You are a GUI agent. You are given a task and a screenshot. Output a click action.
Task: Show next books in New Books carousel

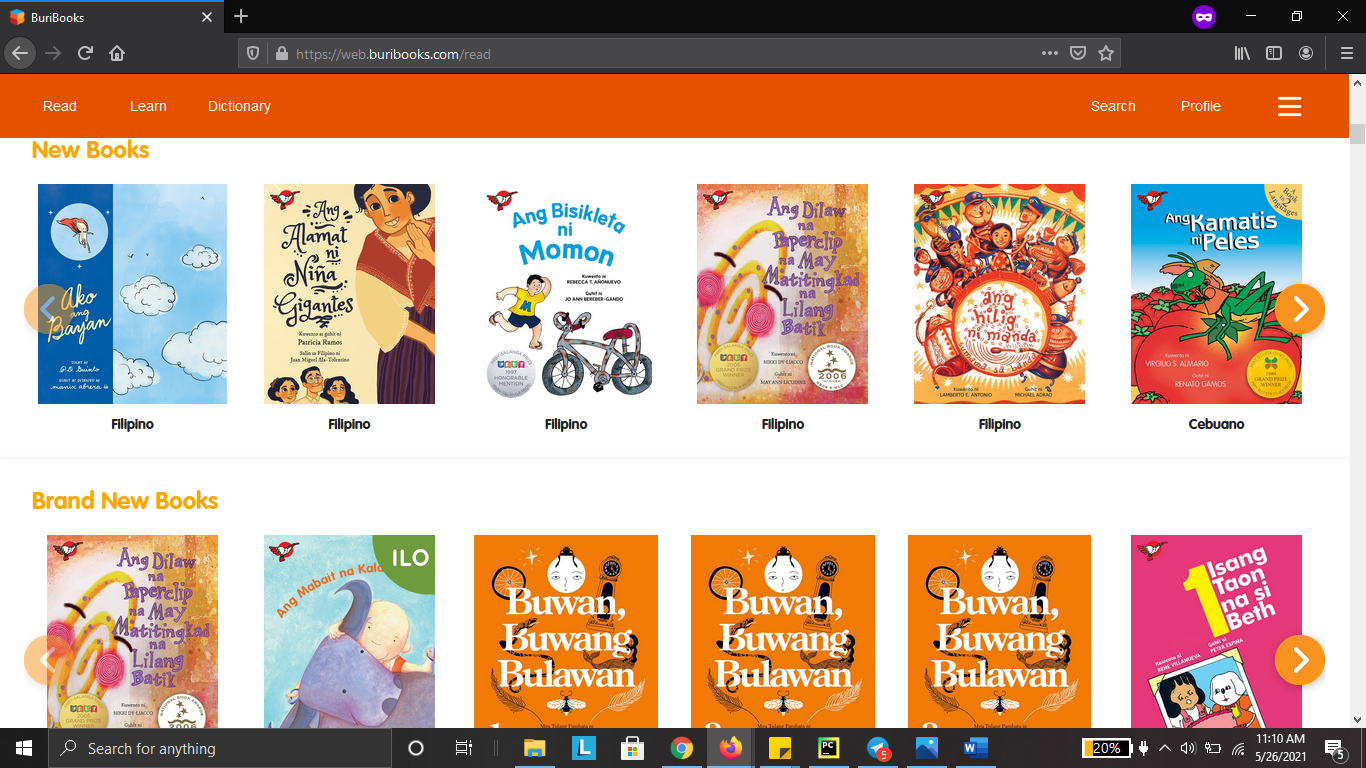[1300, 309]
